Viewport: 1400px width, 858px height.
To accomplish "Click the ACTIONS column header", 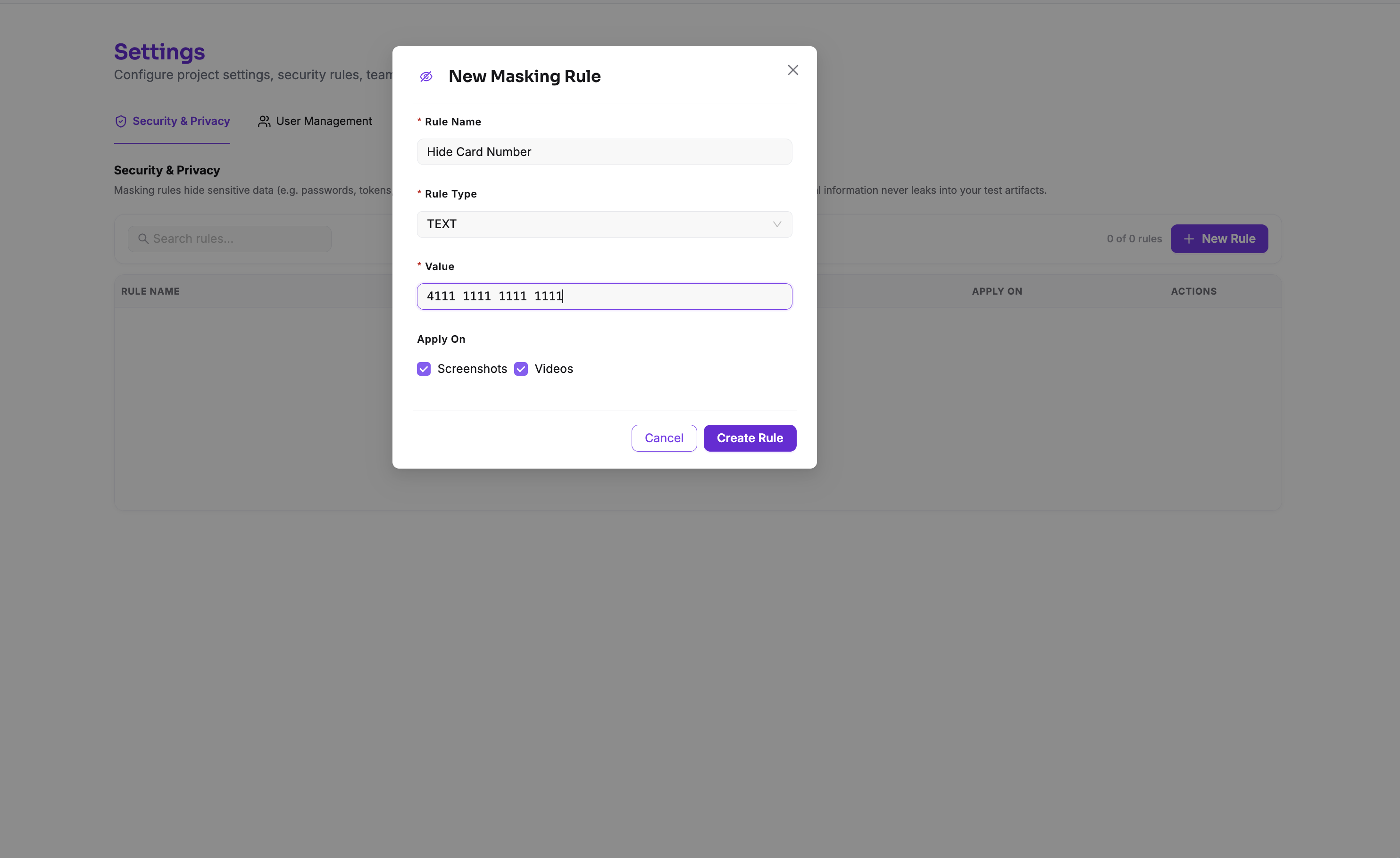I will [1193, 291].
